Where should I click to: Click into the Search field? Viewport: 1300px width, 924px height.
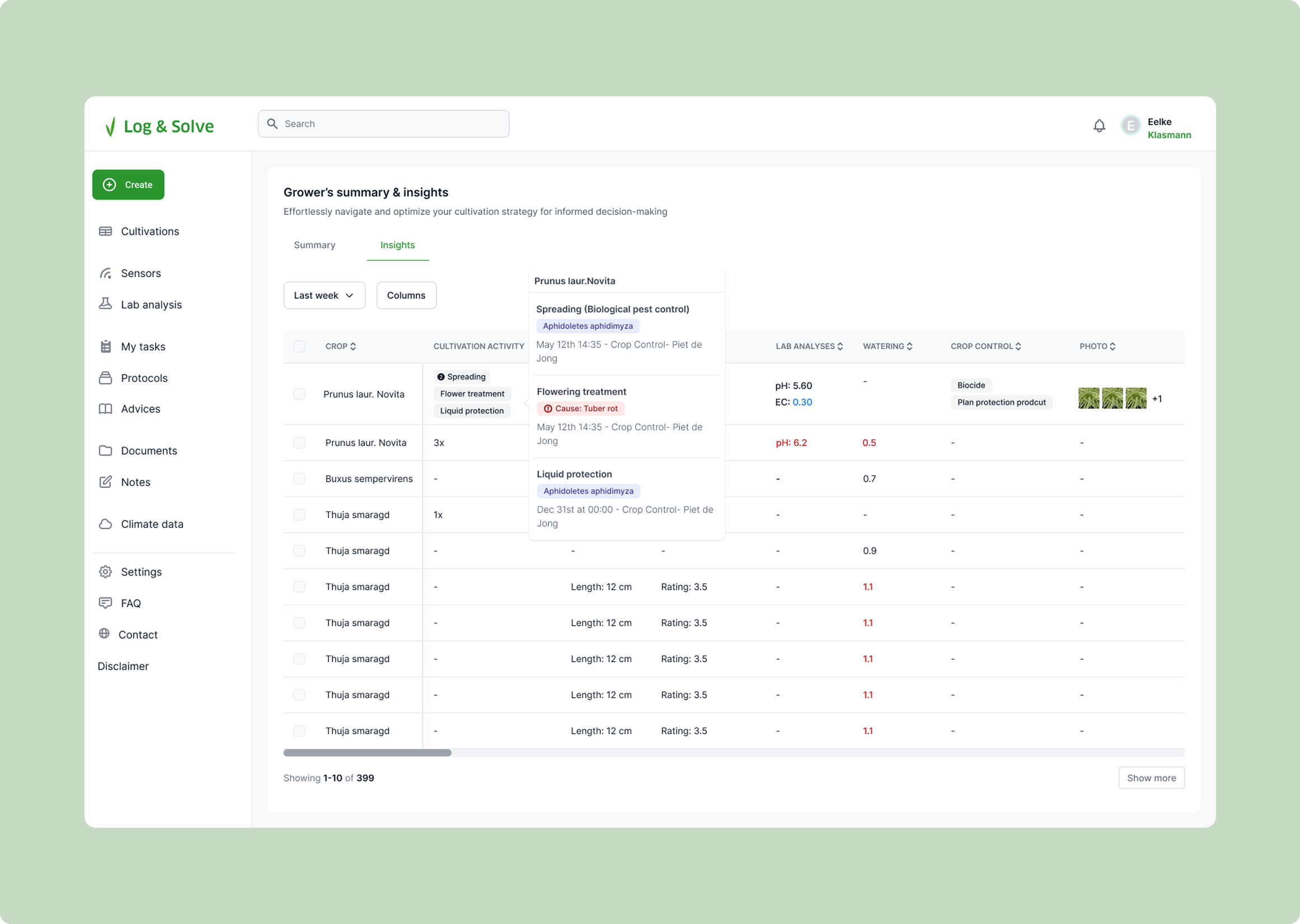coord(383,124)
